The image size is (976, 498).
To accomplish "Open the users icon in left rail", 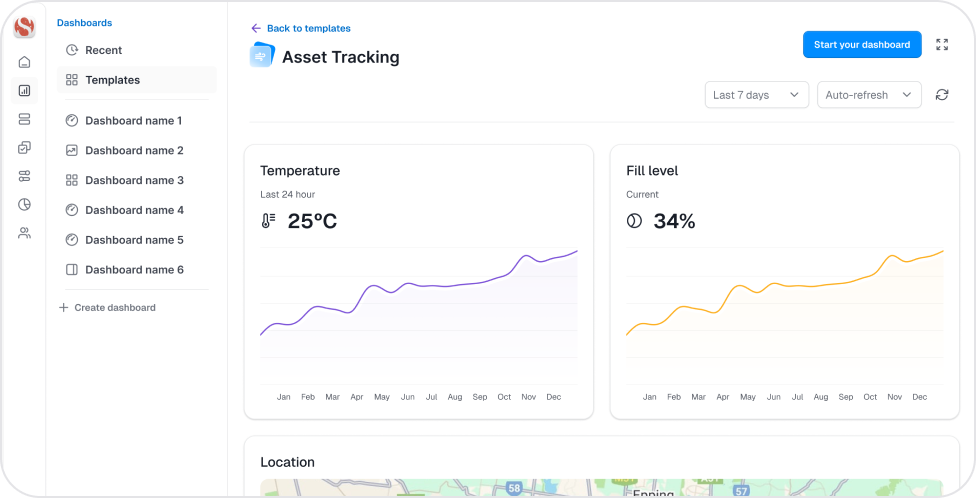I will pyautogui.click(x=24, y=233).
